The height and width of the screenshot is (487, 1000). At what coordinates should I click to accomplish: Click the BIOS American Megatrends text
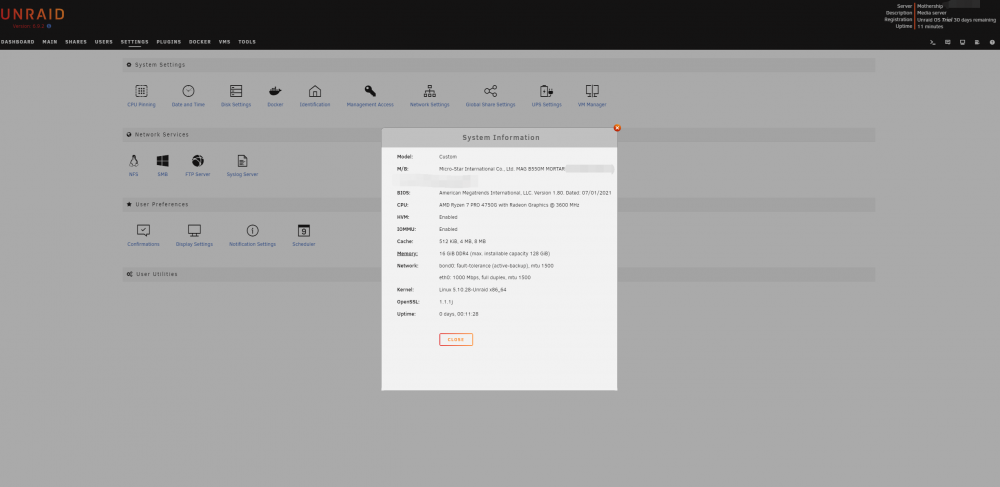(x=526, y=193)
